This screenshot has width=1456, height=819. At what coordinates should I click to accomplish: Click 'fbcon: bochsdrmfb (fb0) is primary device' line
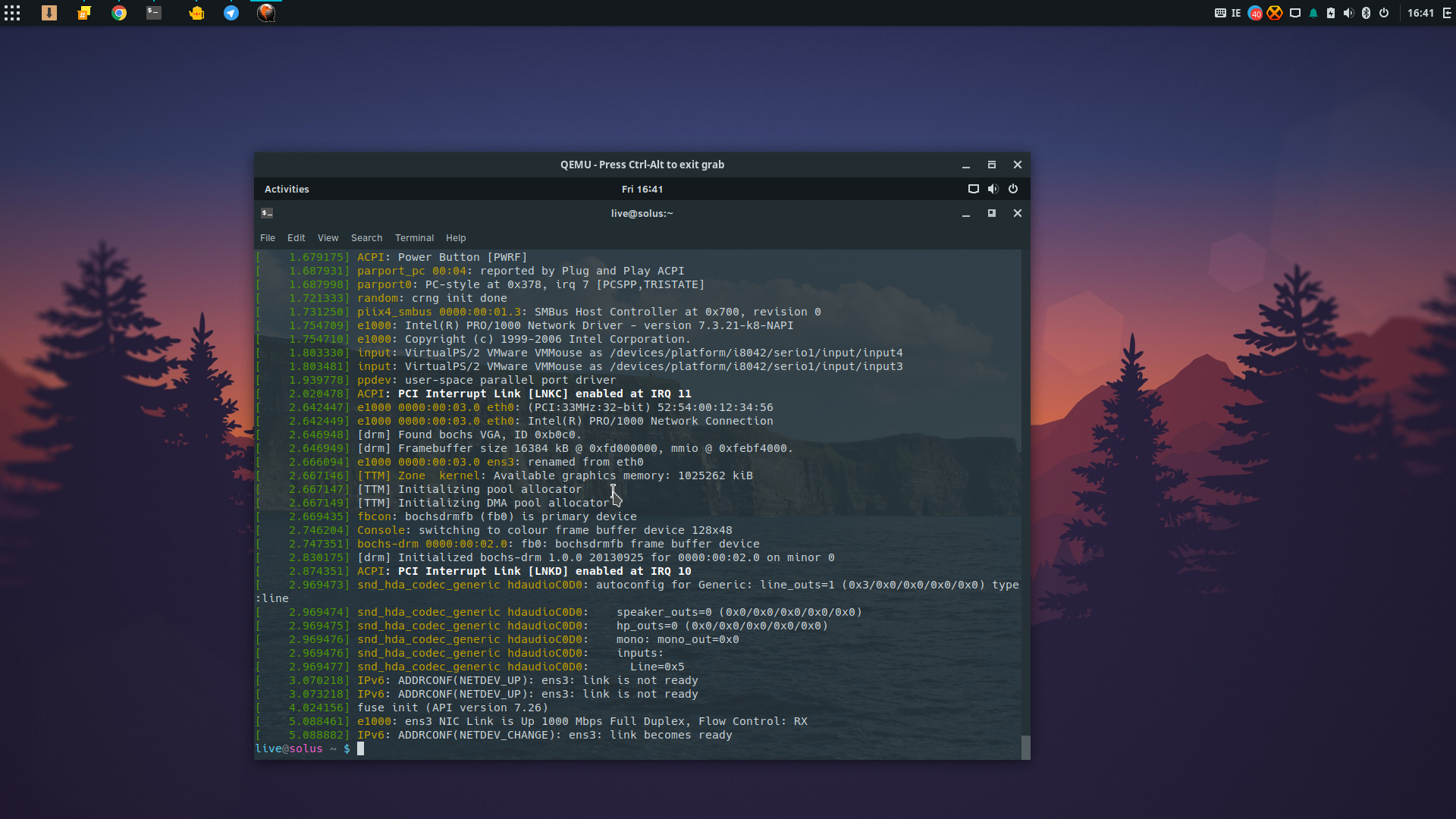coord(497,516)
